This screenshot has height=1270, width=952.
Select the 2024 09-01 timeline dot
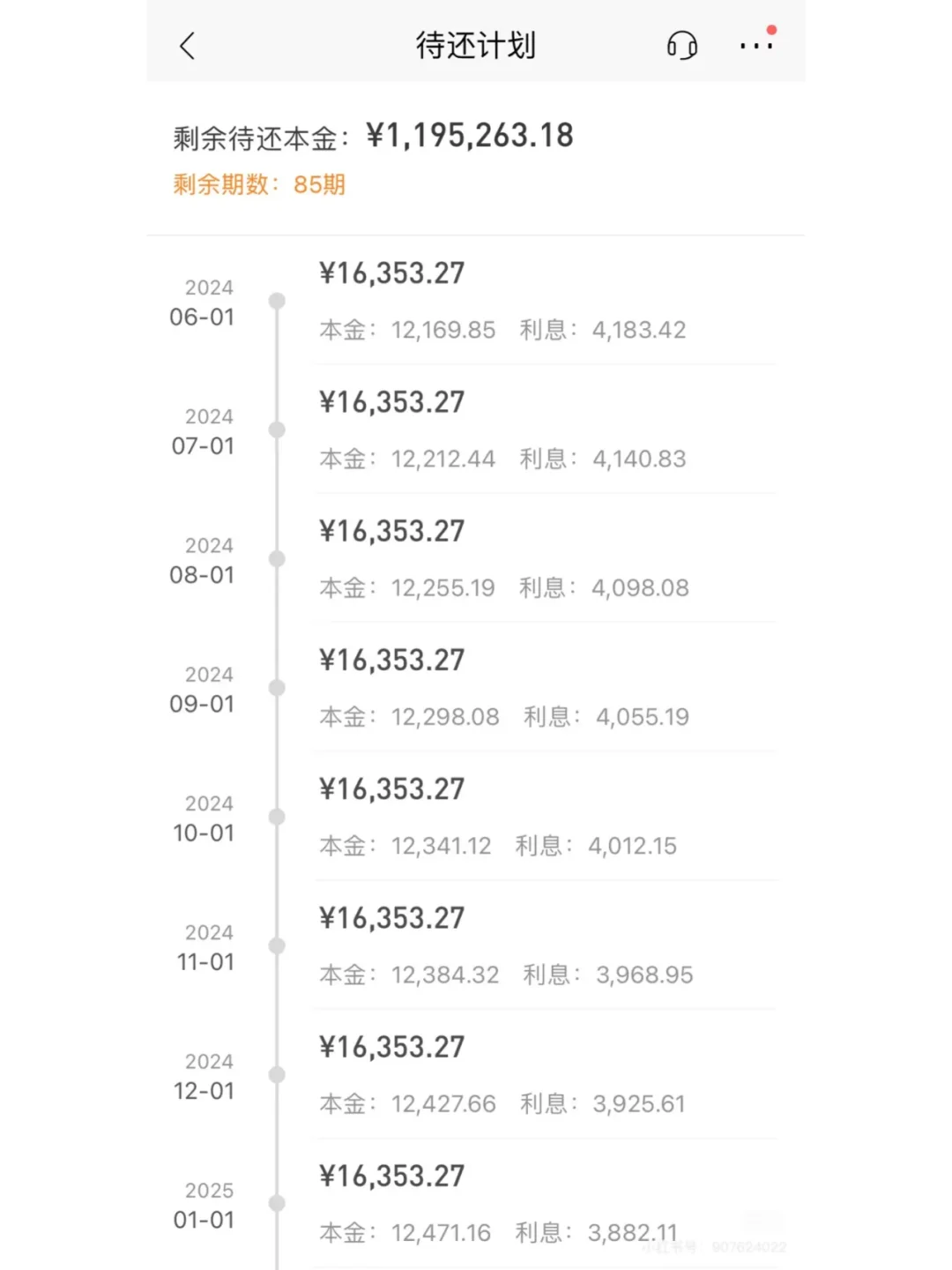click(x=277, y=688)
